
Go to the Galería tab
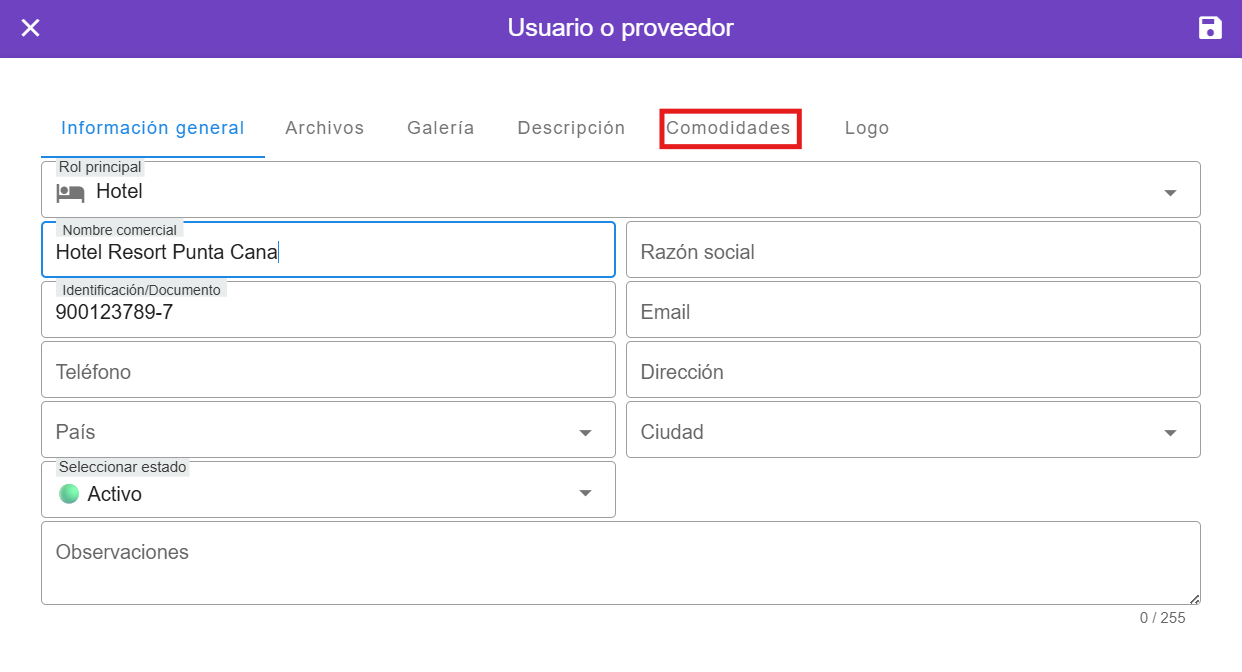click(x=440, y=128)
